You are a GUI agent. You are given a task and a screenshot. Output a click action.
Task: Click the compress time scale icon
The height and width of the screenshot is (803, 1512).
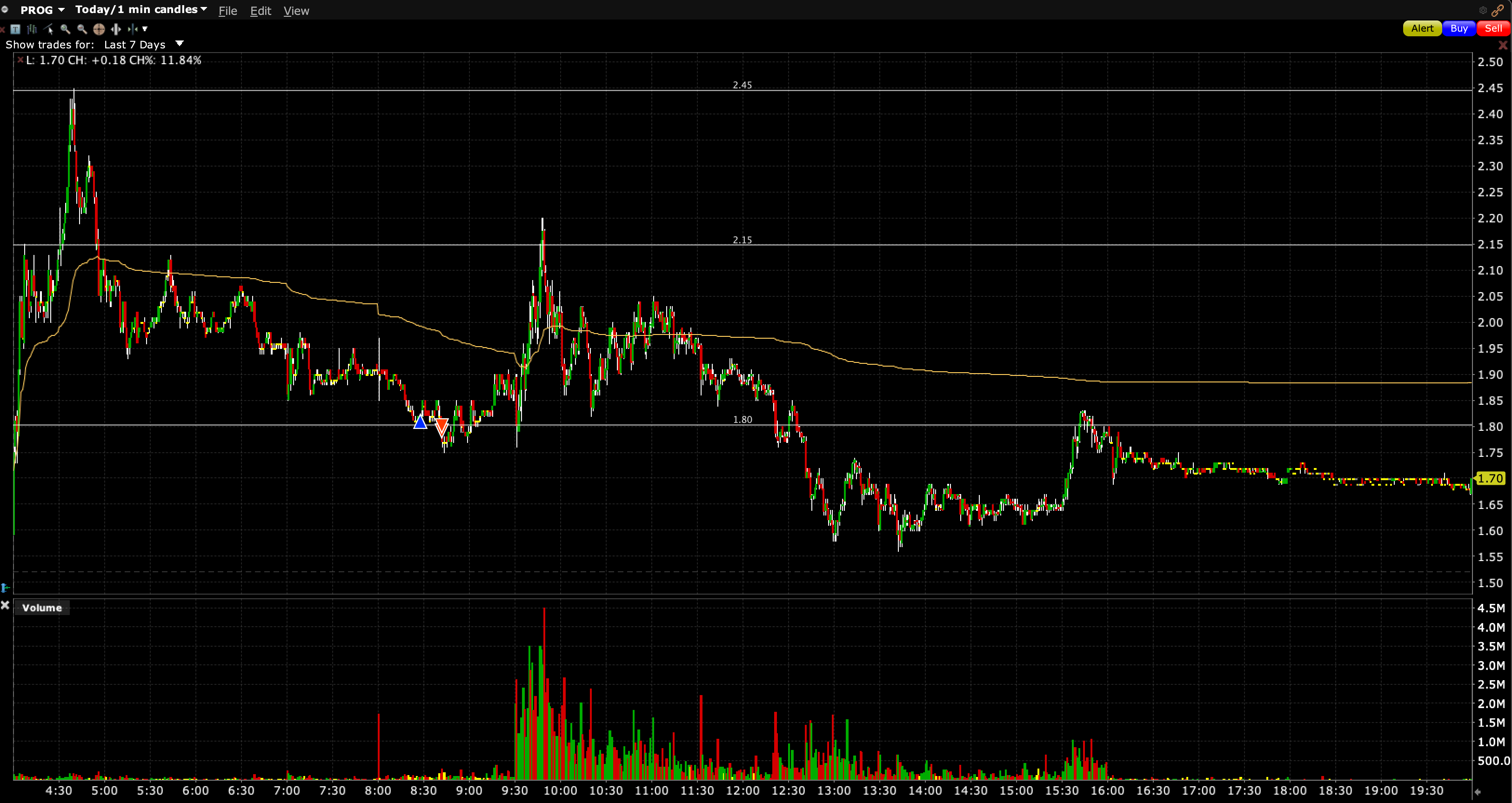[133, 29]
